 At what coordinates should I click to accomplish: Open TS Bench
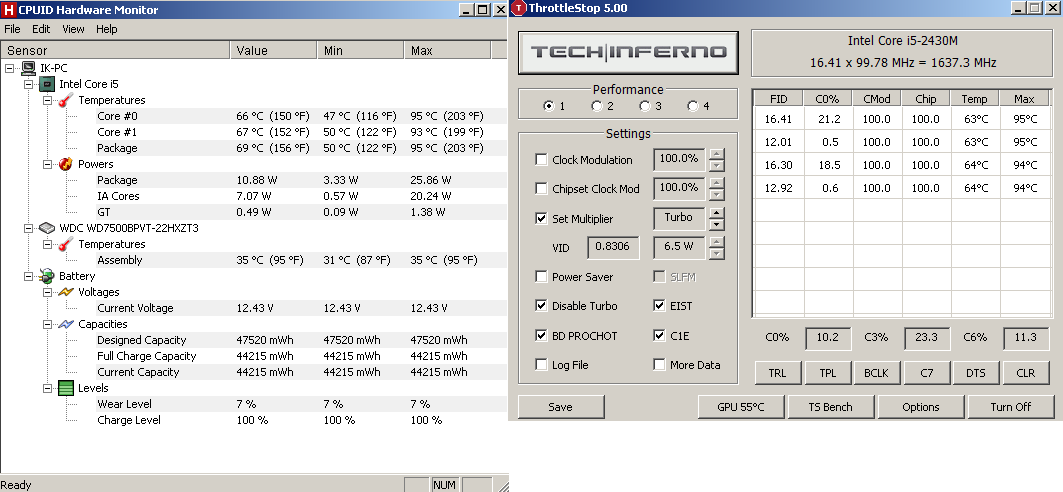click(x=830, y=407)
